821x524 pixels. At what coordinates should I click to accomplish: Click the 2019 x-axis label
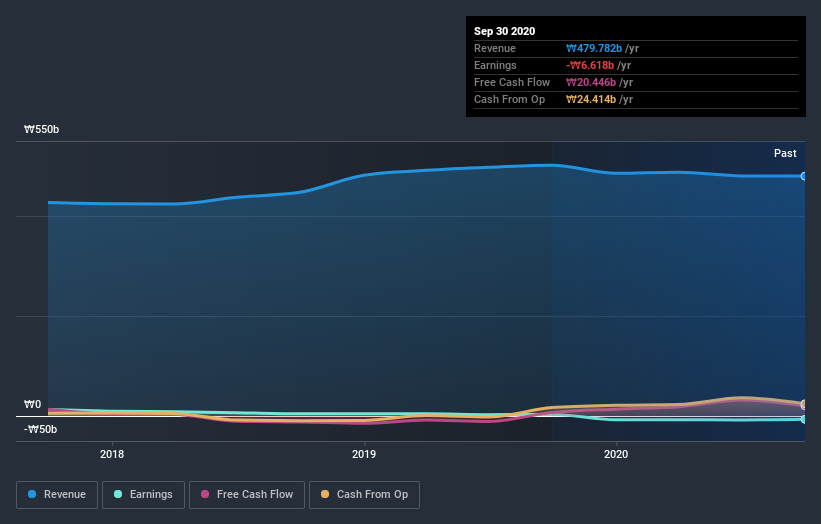364,454
